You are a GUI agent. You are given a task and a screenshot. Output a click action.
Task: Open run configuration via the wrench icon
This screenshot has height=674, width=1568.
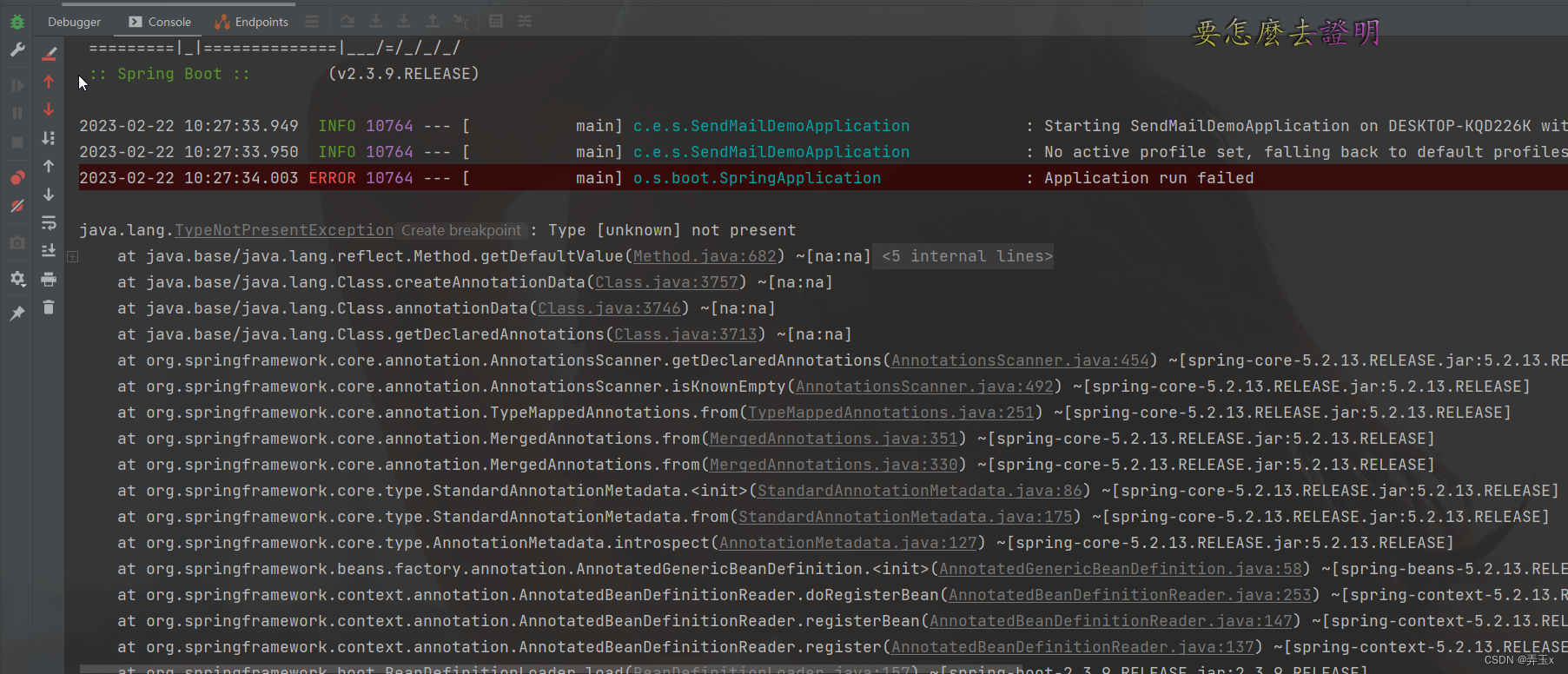pos(17,50)
